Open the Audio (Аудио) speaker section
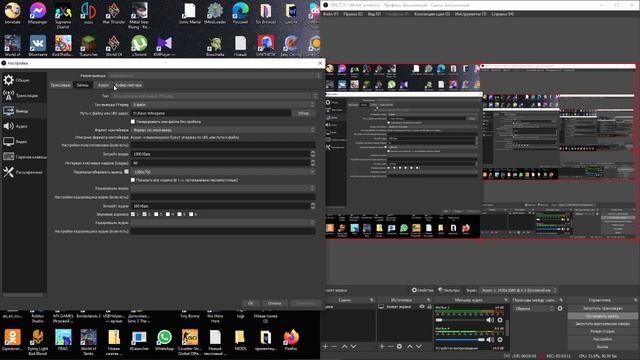 (x=24, y=127)
